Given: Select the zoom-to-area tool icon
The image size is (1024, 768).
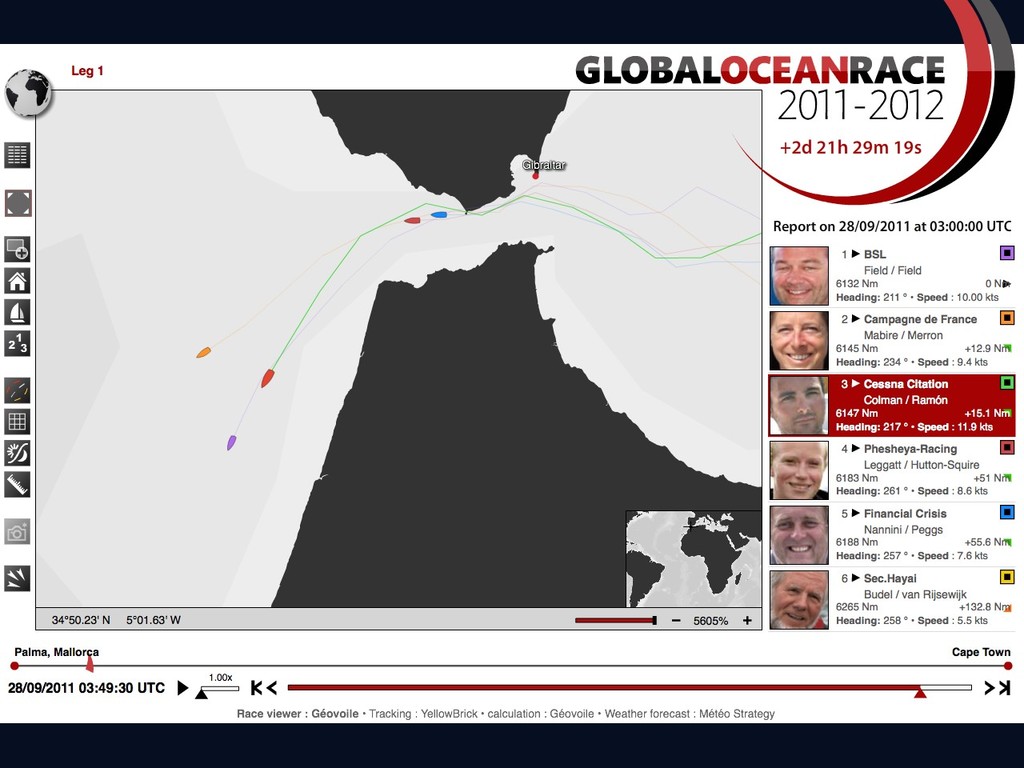Looking at the screenshot, I should pos(18,249).
